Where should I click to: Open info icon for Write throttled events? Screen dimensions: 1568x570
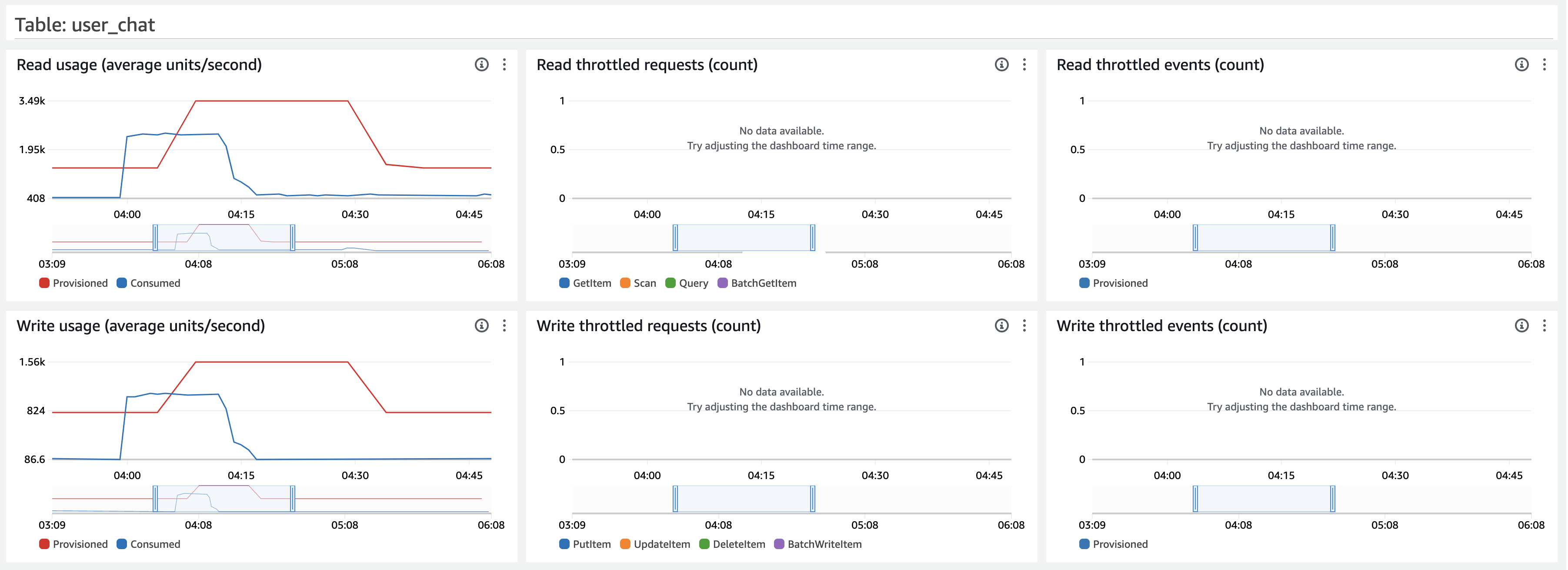pyautogui.click(x=1521, y=326)
